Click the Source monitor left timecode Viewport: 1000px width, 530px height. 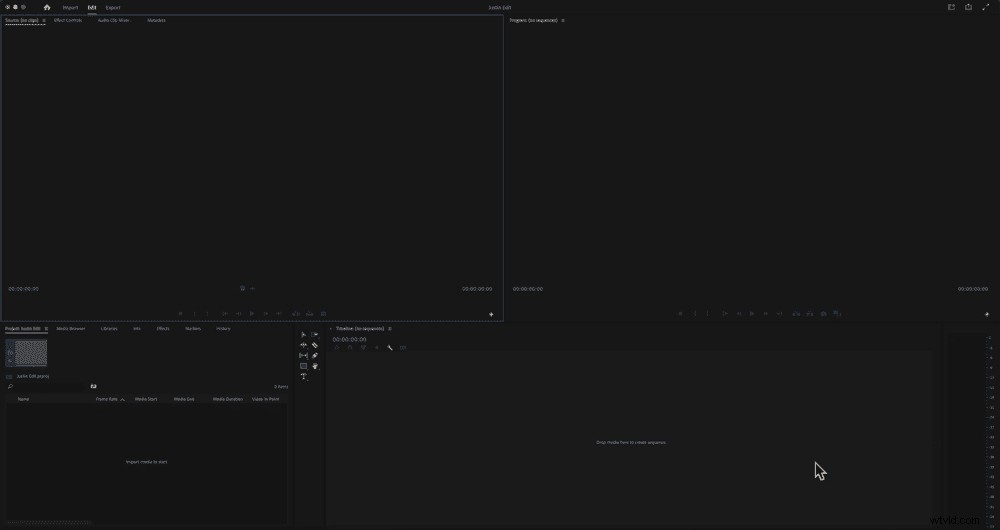point(24,289)
